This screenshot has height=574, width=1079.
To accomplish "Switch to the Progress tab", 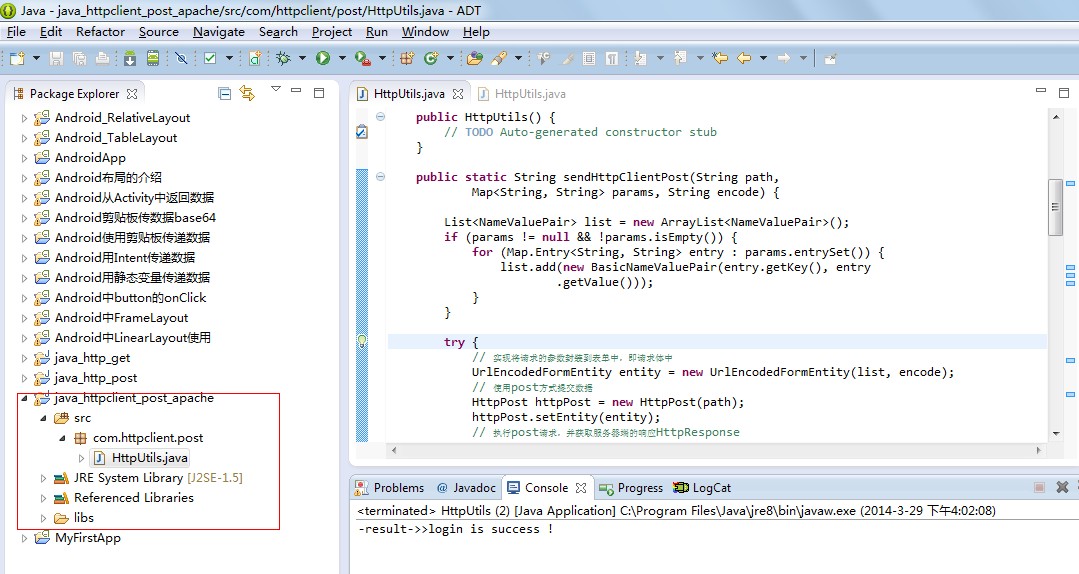I will [631, 487].
